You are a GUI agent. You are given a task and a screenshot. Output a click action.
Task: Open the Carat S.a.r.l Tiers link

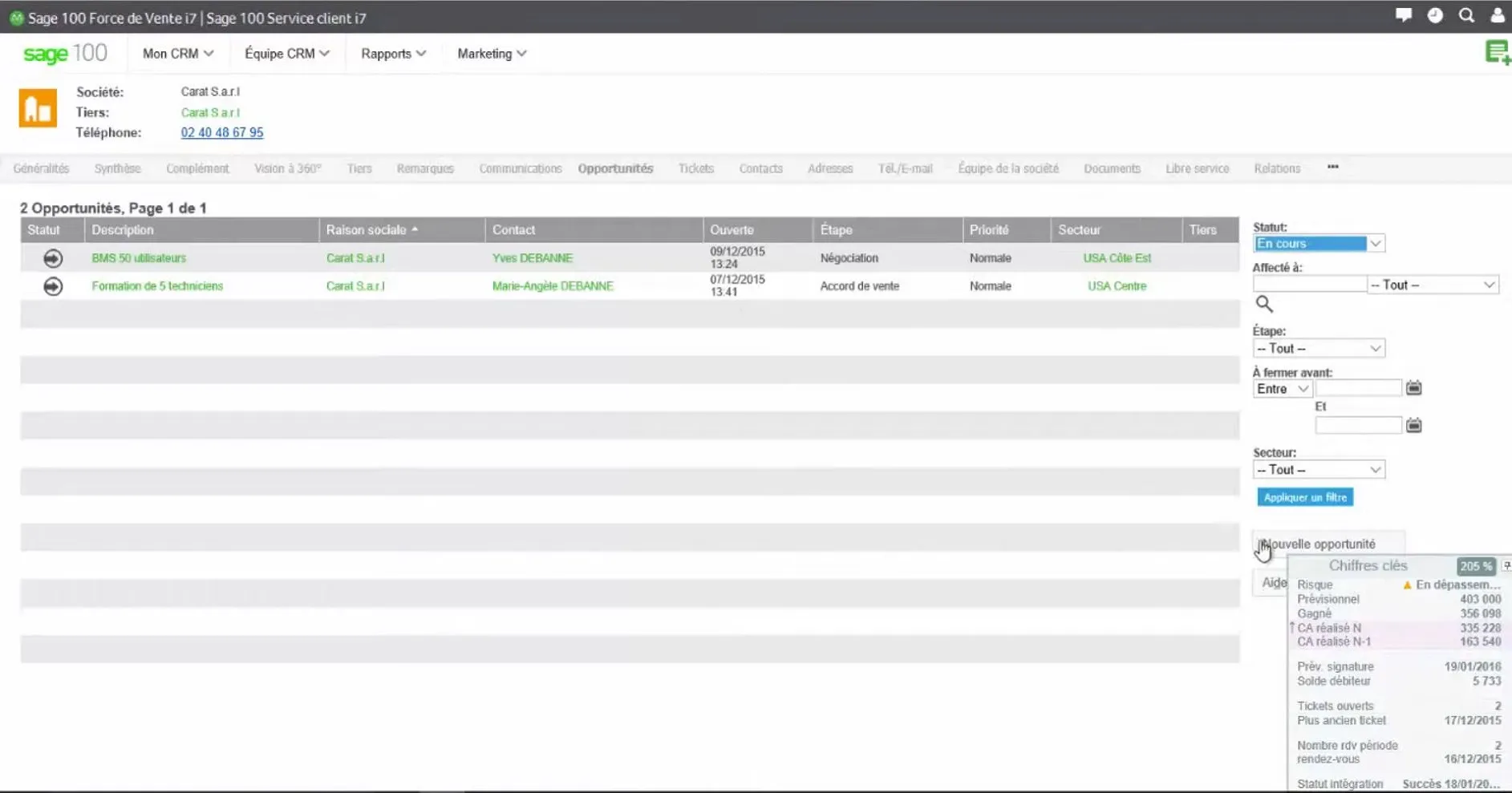(x=210, y=112)
